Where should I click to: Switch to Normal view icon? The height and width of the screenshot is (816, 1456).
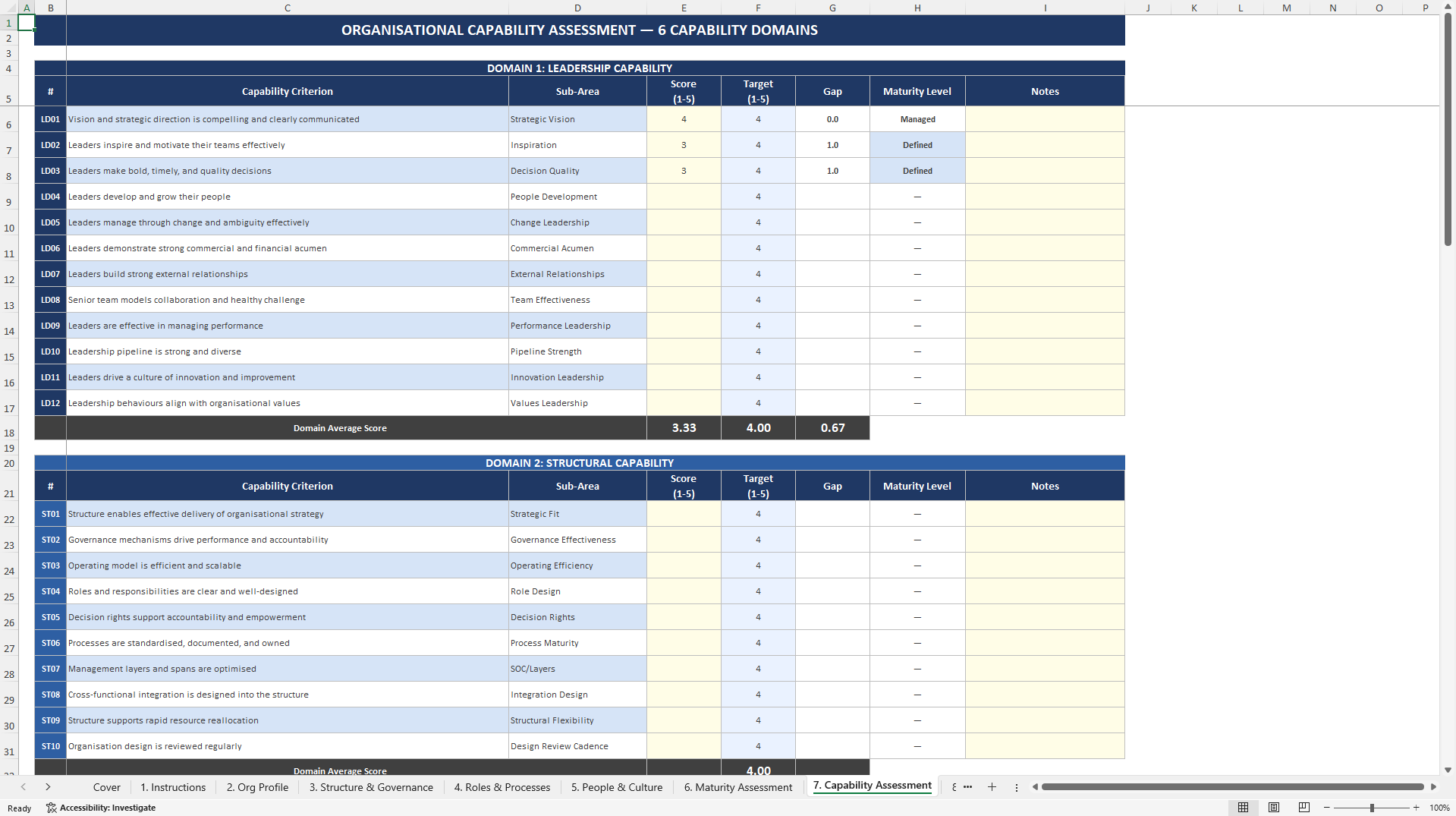tap(1243, 808)
